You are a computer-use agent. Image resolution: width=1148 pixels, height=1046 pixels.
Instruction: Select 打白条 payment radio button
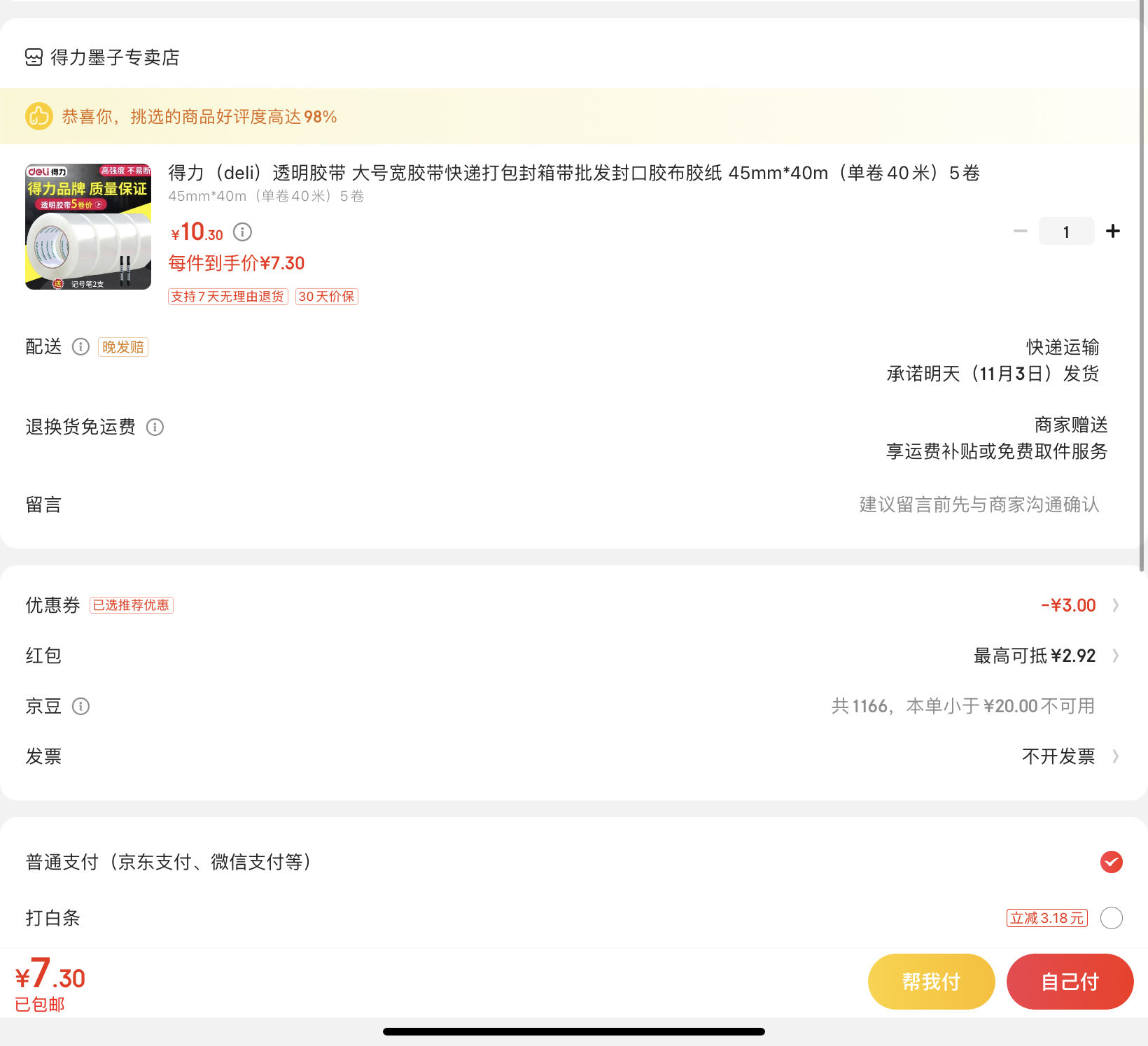(x=1112, y=918)
